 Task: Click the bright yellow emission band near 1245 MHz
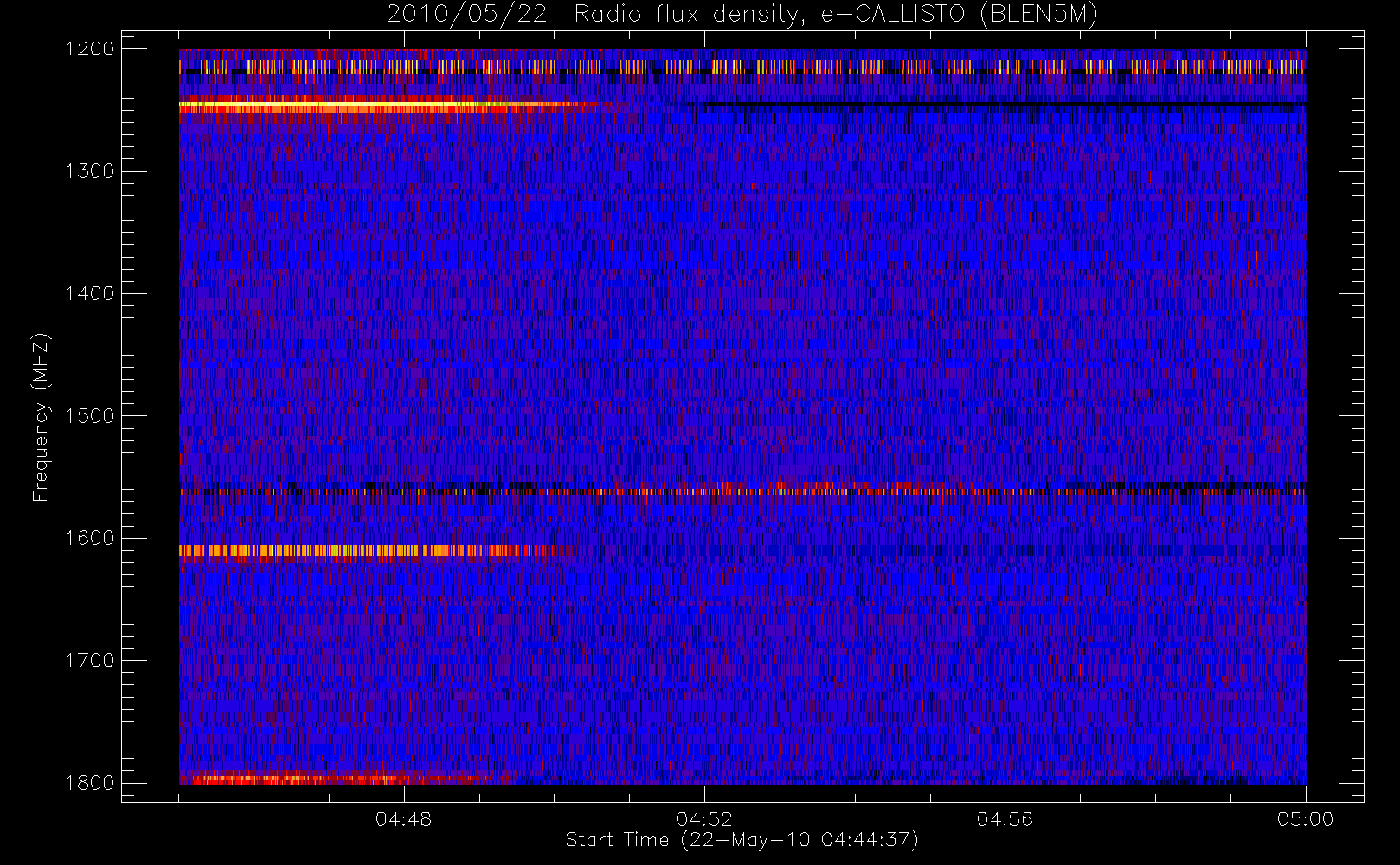389,106
